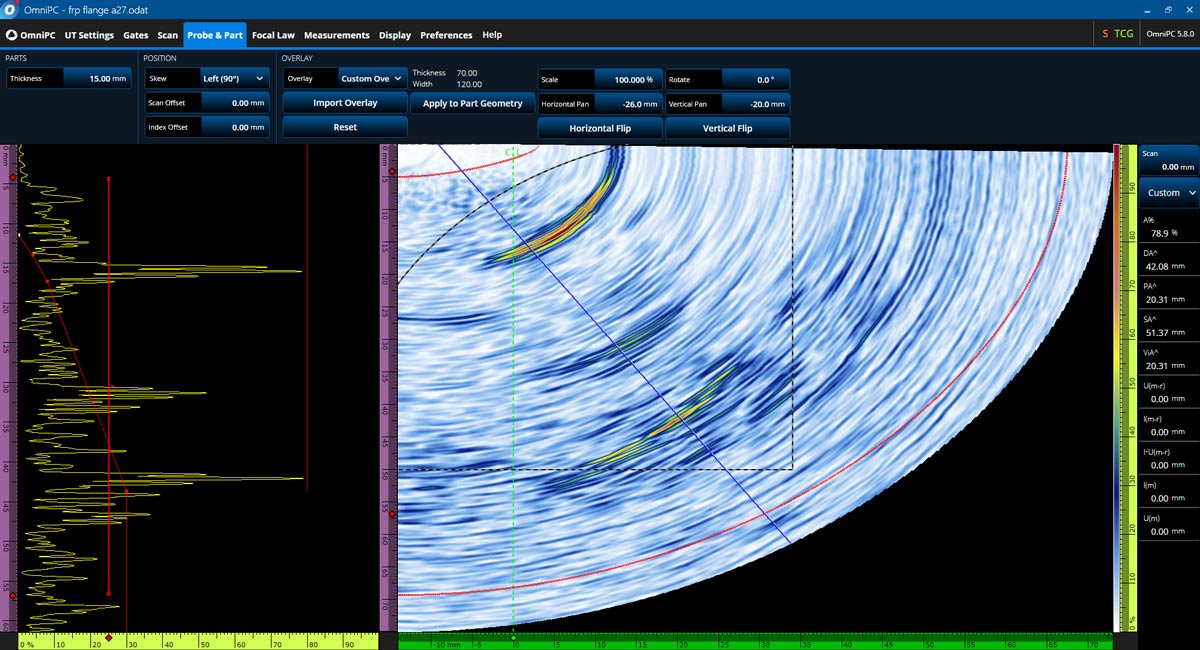
Task: Switch to the UT Settings tab
Action: coord(89,35)
